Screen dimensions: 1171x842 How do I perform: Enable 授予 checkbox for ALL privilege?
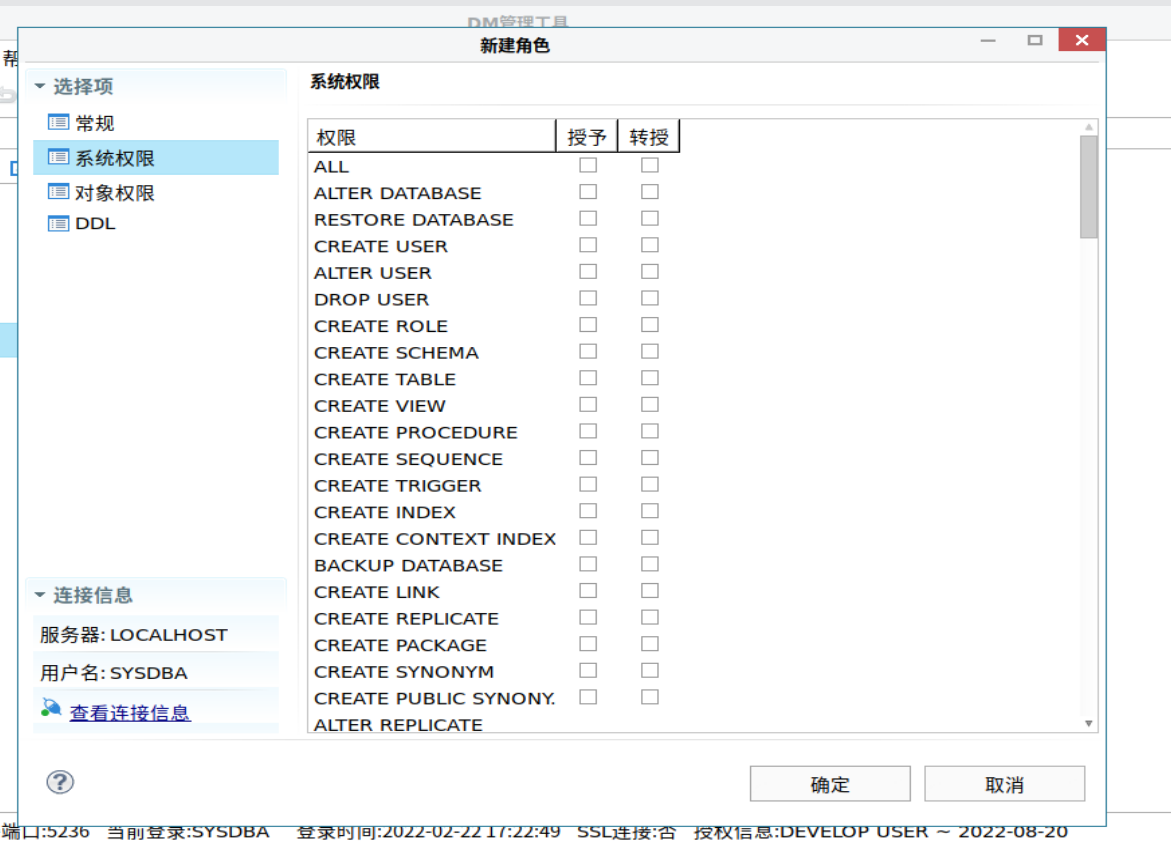(588, 164)
